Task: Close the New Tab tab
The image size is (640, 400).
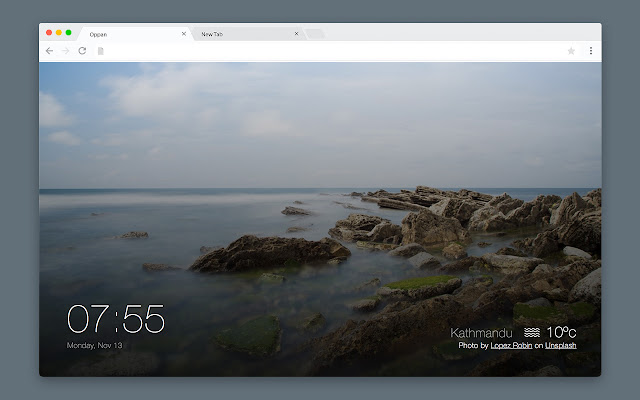Action: click(x=296, y=33)
